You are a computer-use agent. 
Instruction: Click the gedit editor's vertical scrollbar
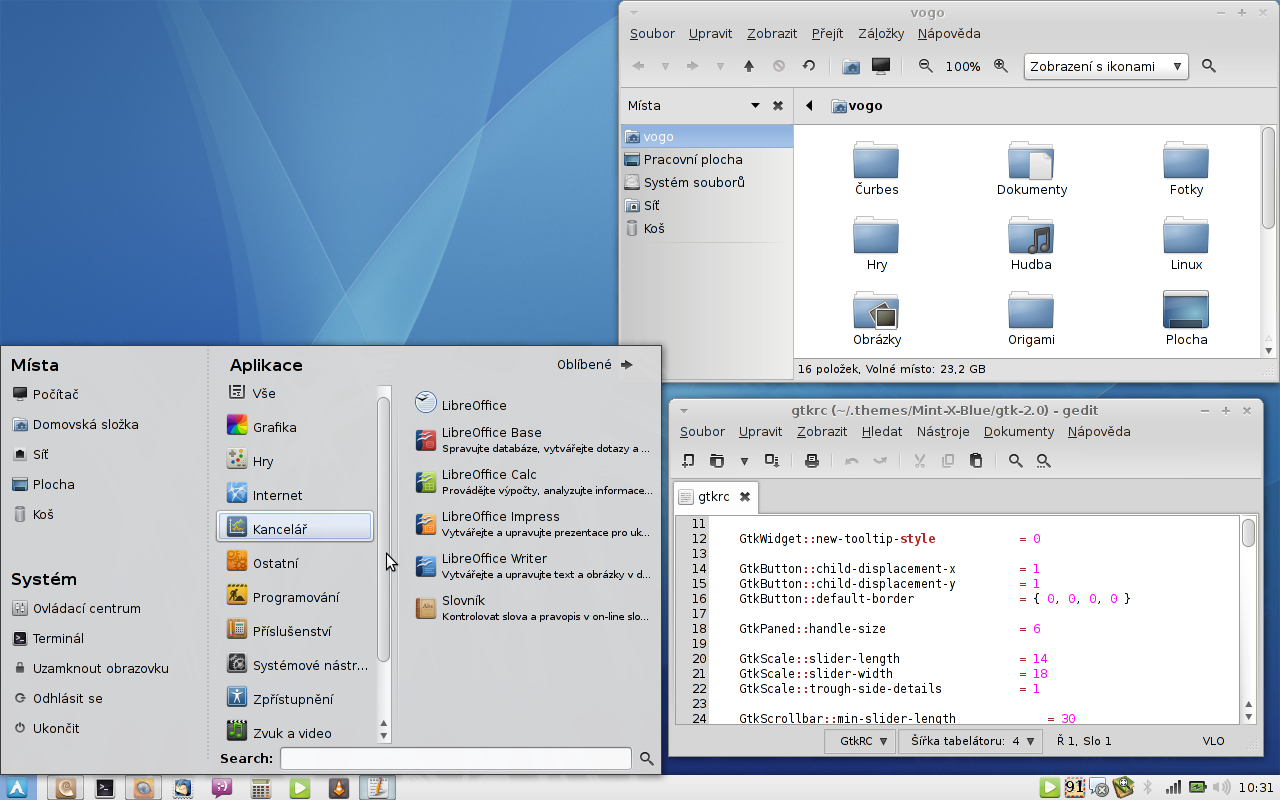[x=1248, y=533]
